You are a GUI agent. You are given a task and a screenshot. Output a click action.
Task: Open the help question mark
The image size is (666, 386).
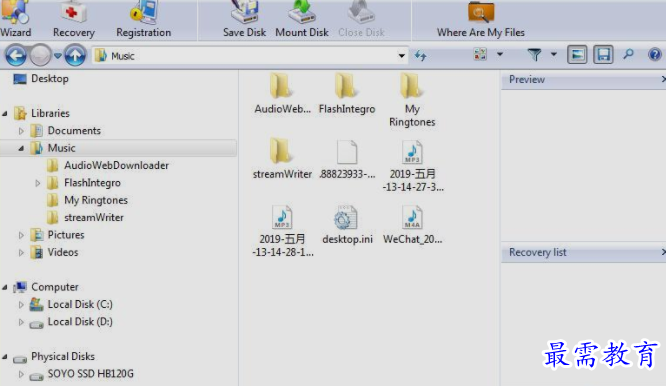655,54
